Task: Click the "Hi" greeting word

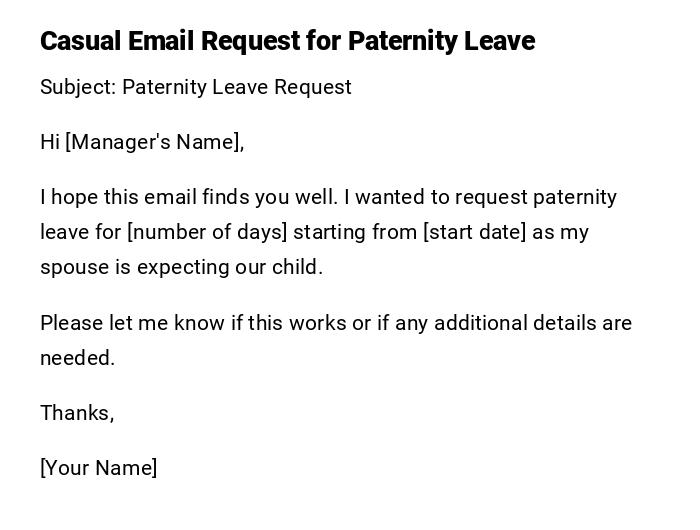Action: pos(50,142)
